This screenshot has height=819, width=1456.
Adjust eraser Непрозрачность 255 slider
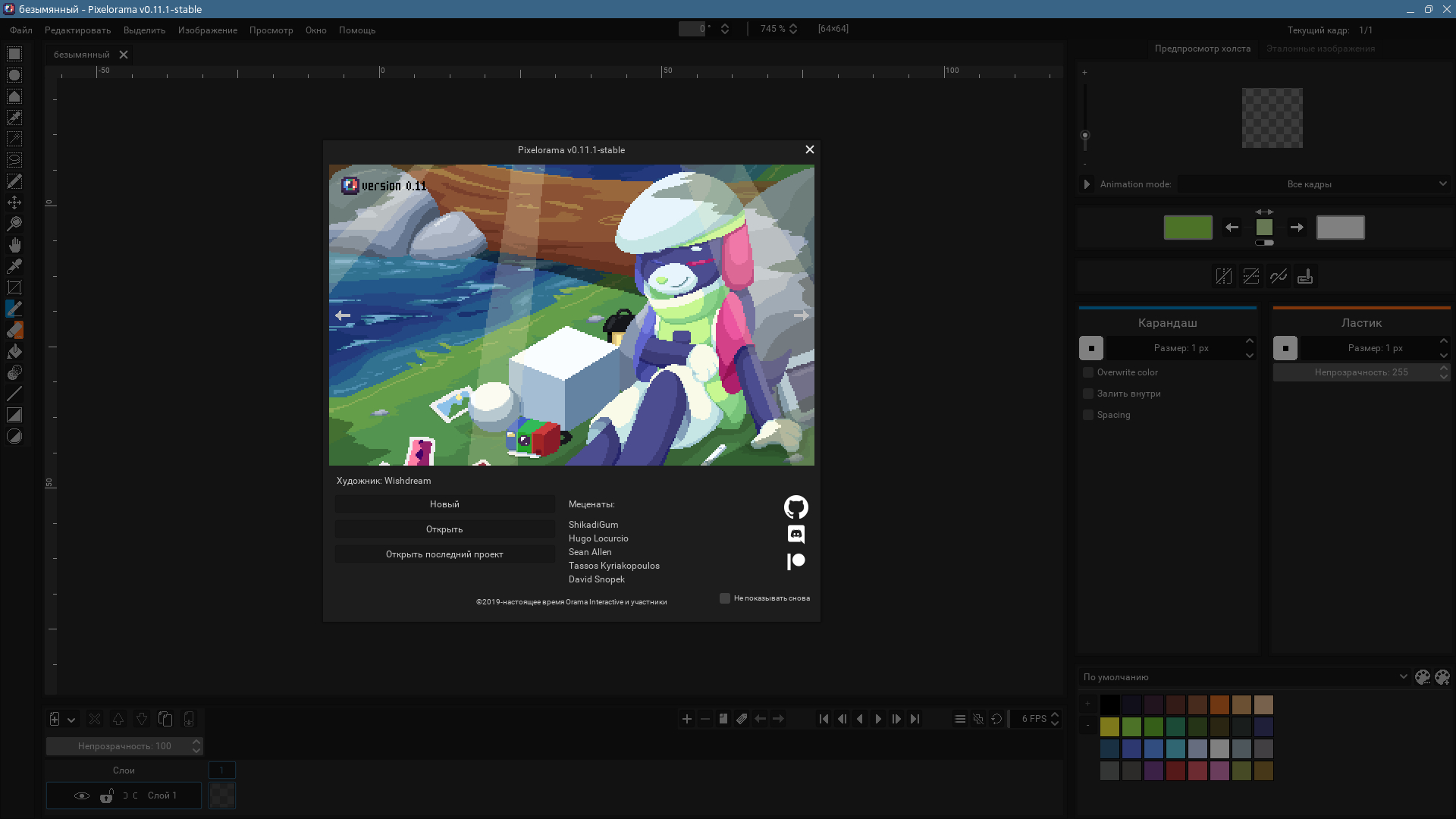coord(1361,372)
